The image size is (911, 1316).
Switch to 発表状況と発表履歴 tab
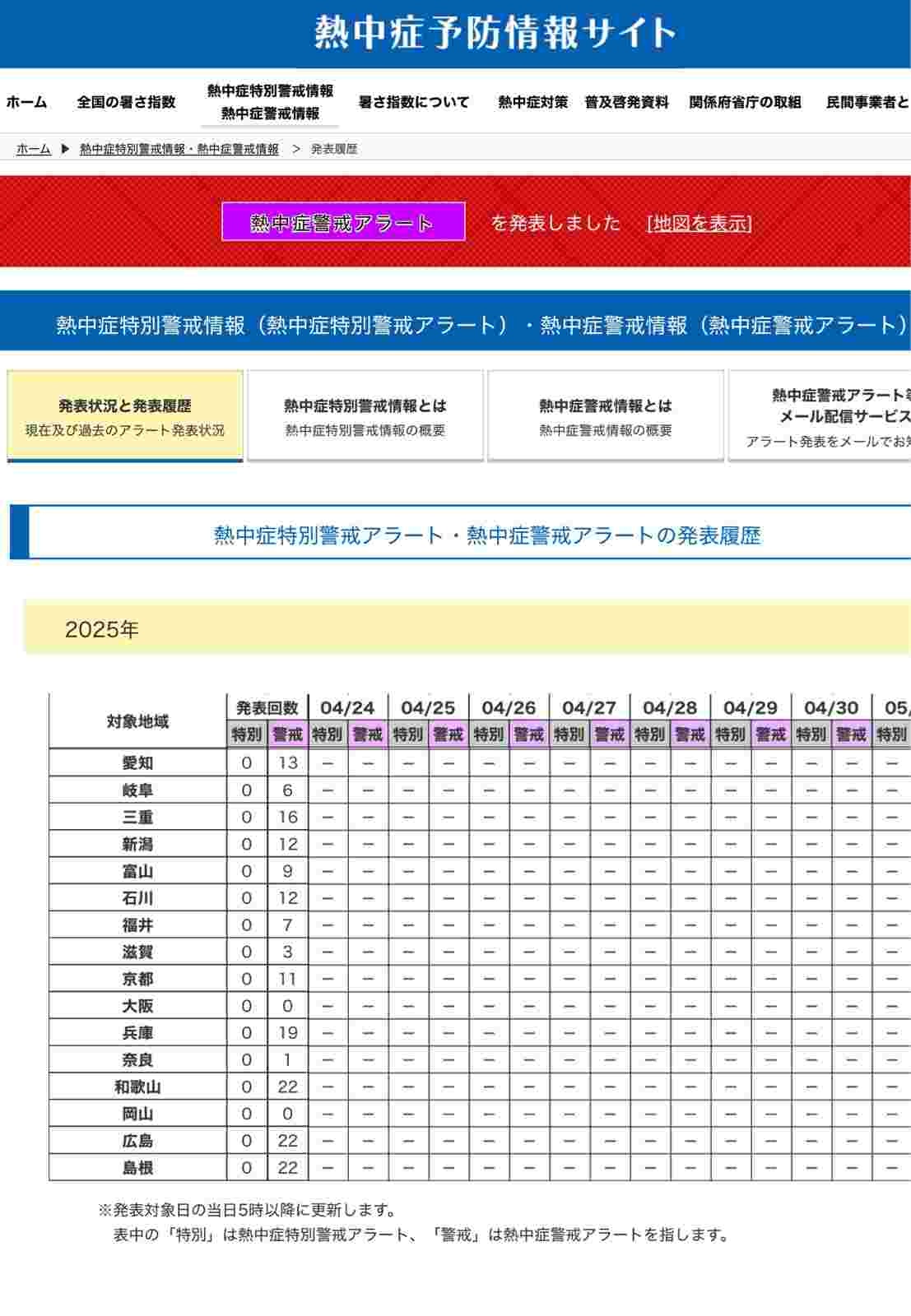tap(125, 416)
